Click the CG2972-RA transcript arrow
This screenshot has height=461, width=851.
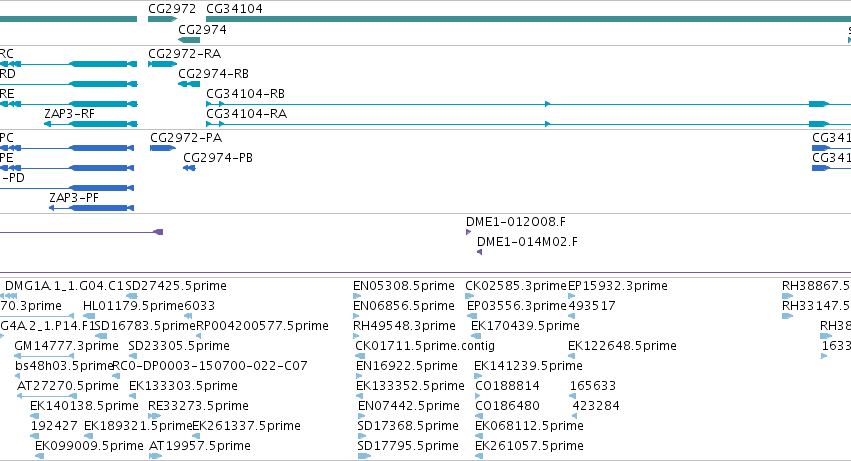click(162, 64)
